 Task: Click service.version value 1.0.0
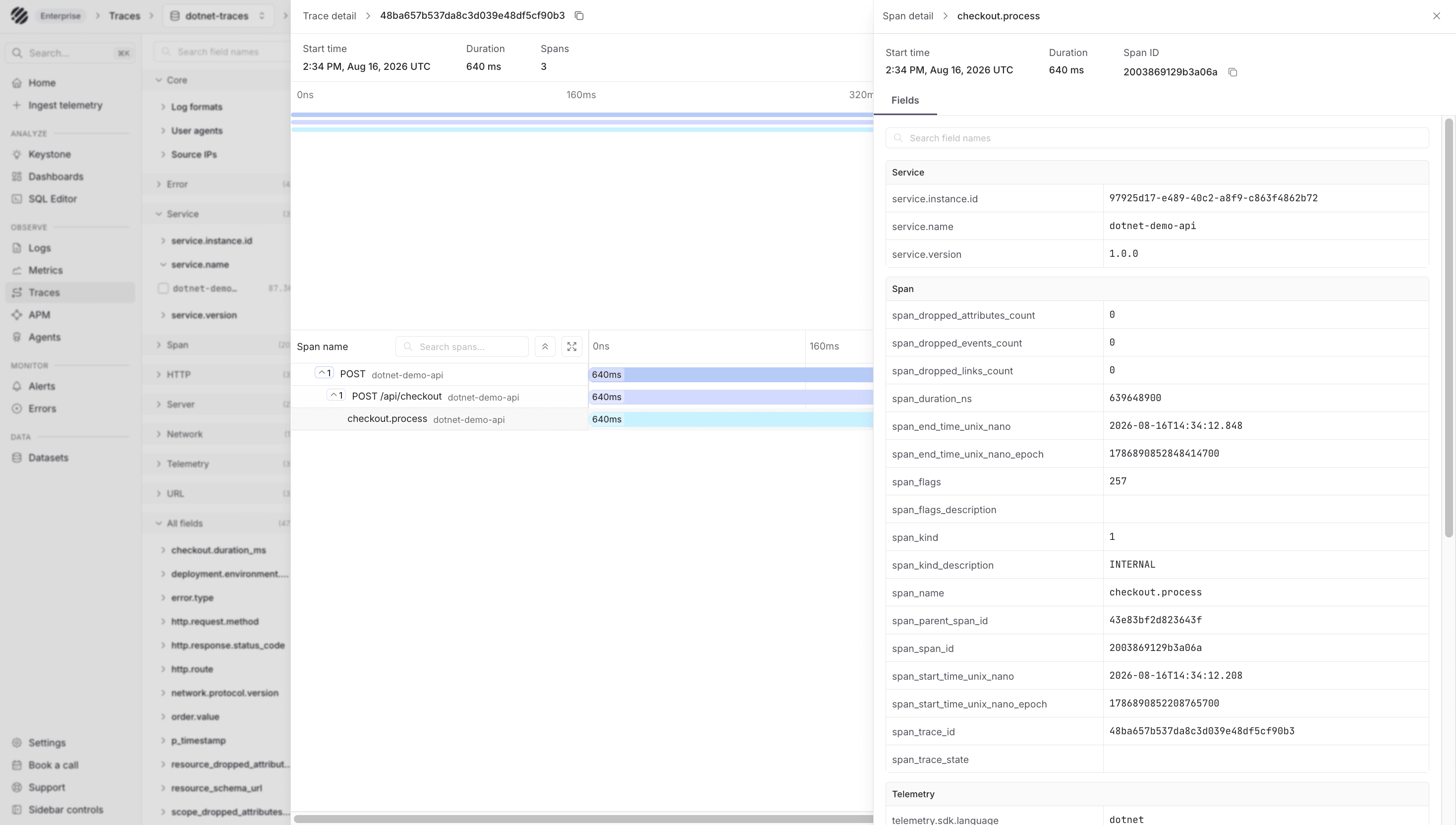click(1123, 254)
